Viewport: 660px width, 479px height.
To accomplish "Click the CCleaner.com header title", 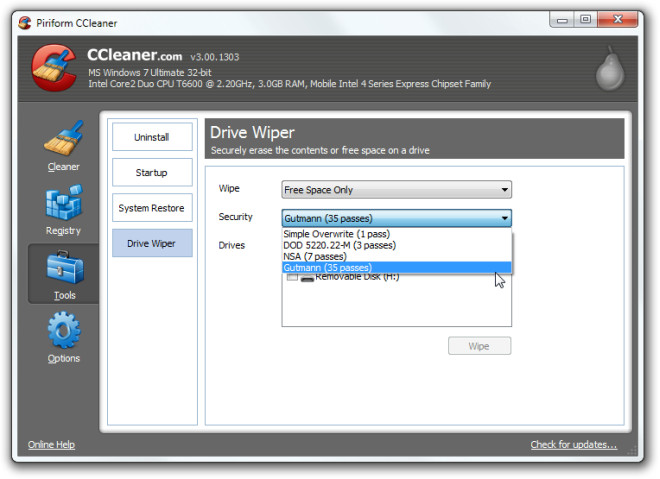I will click(x=135, y=55).
